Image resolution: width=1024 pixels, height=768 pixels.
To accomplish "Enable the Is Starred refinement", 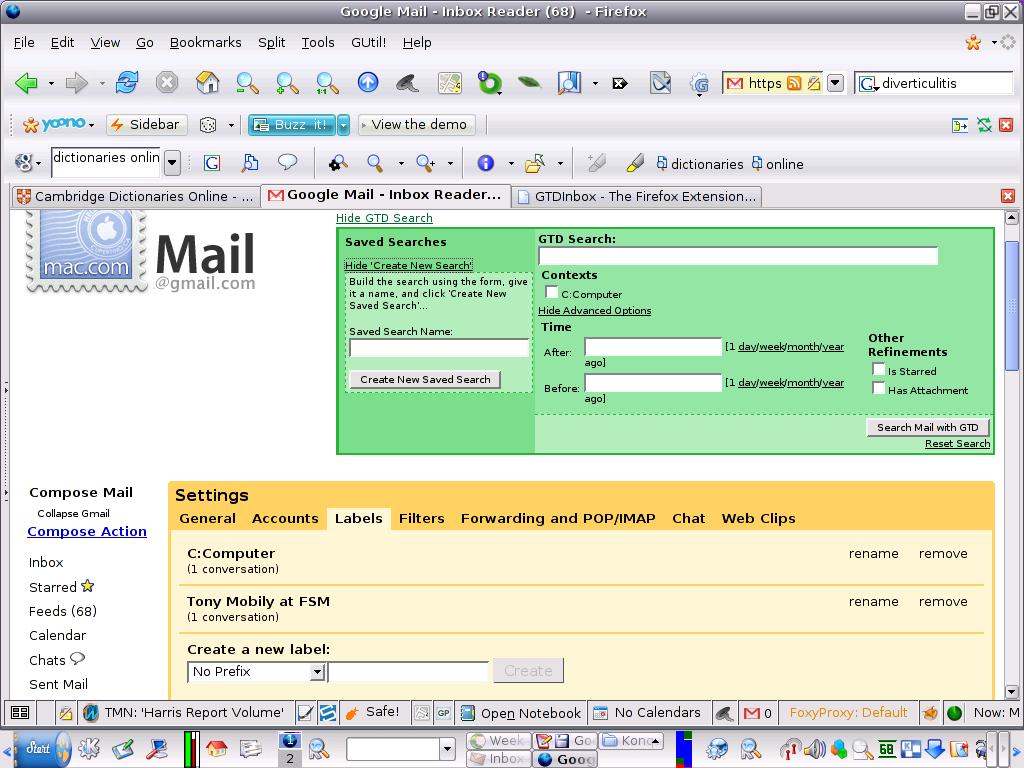I will click(878, 370).
